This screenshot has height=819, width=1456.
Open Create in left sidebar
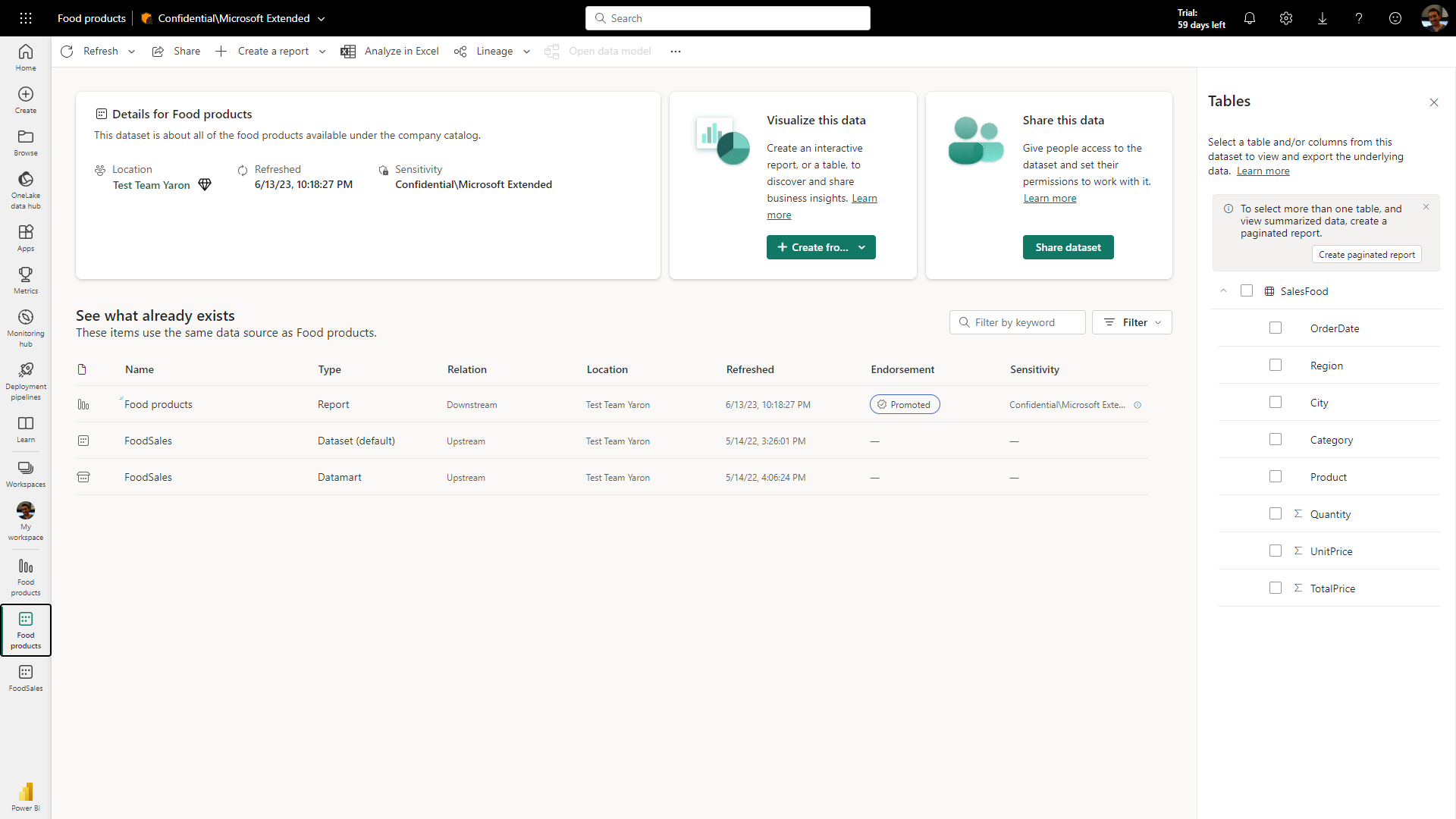[26, 100]
